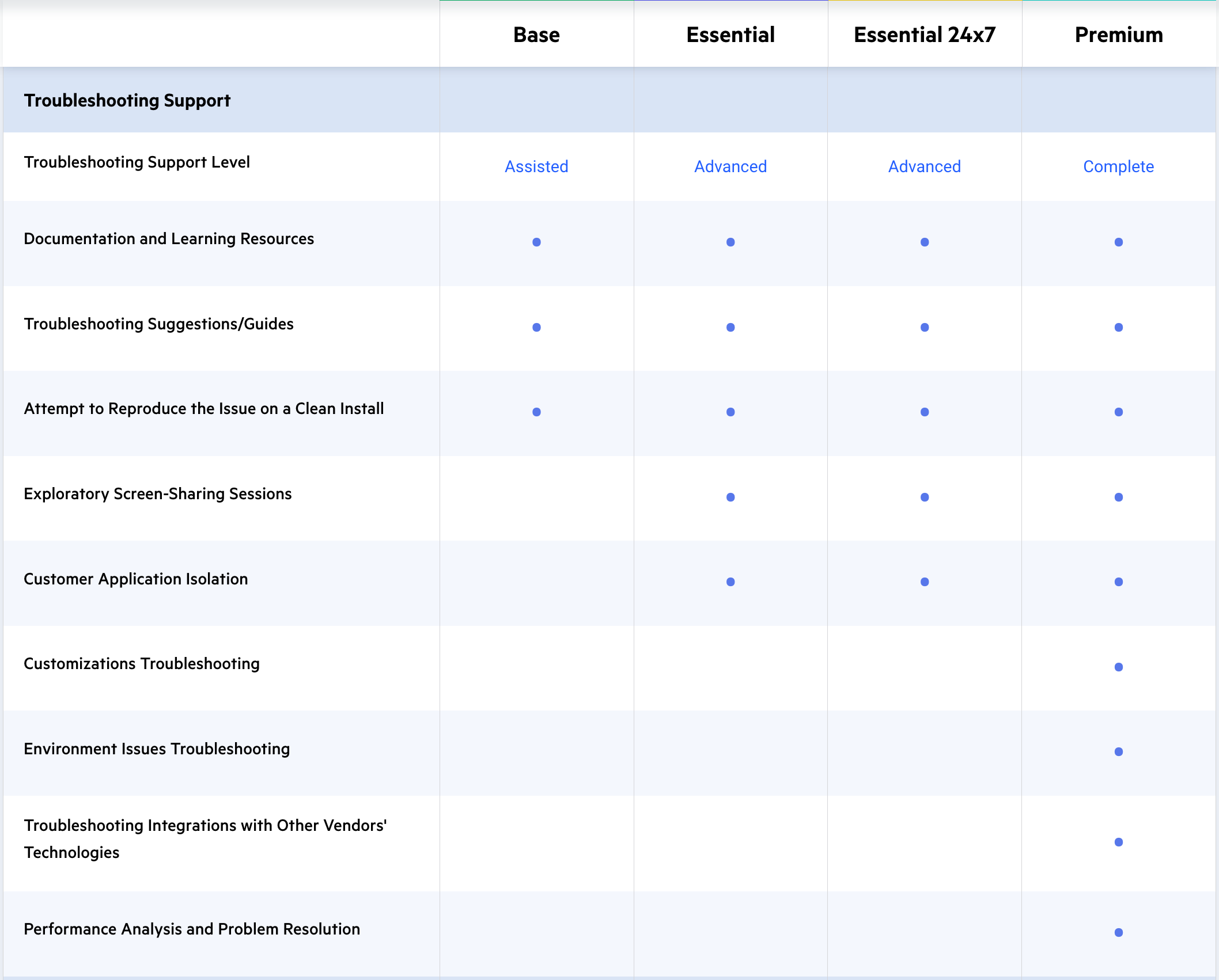The image size is (1219, 980).
Task: Click Essential 24x7 dot for Screen-Sharing Sessions
Action: [x=924, y=497]
